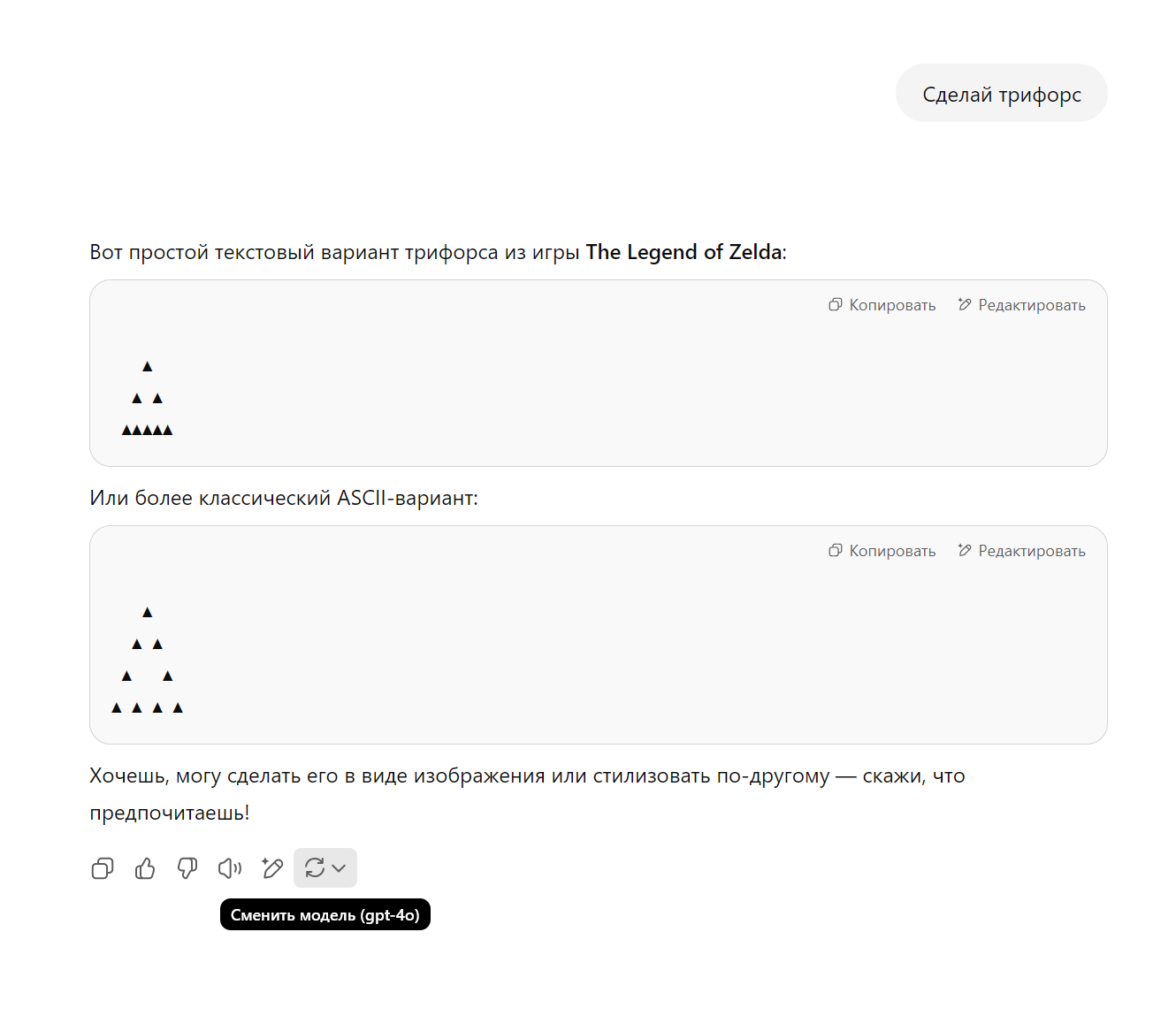Click the thumbs down icon
Screen dimensions: 1176x1016
187,868
